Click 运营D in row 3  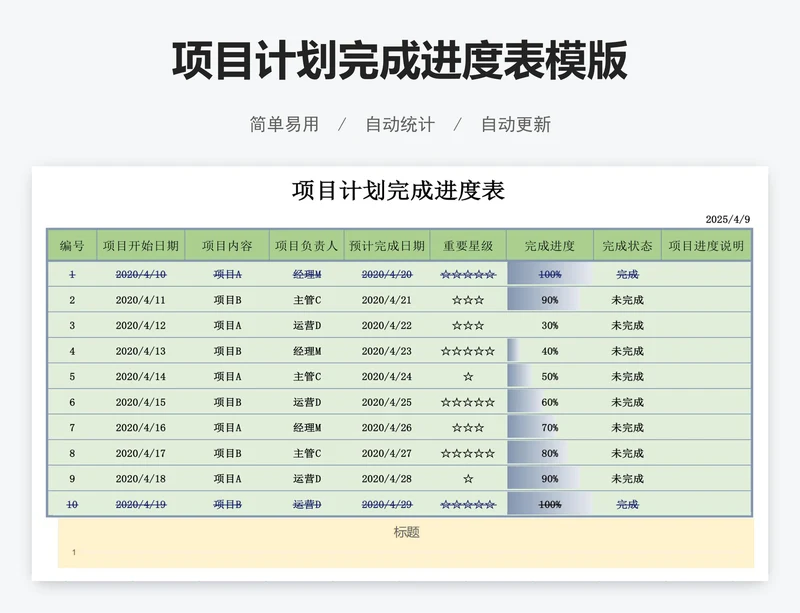pyautogui.click(x=307, y=326)
